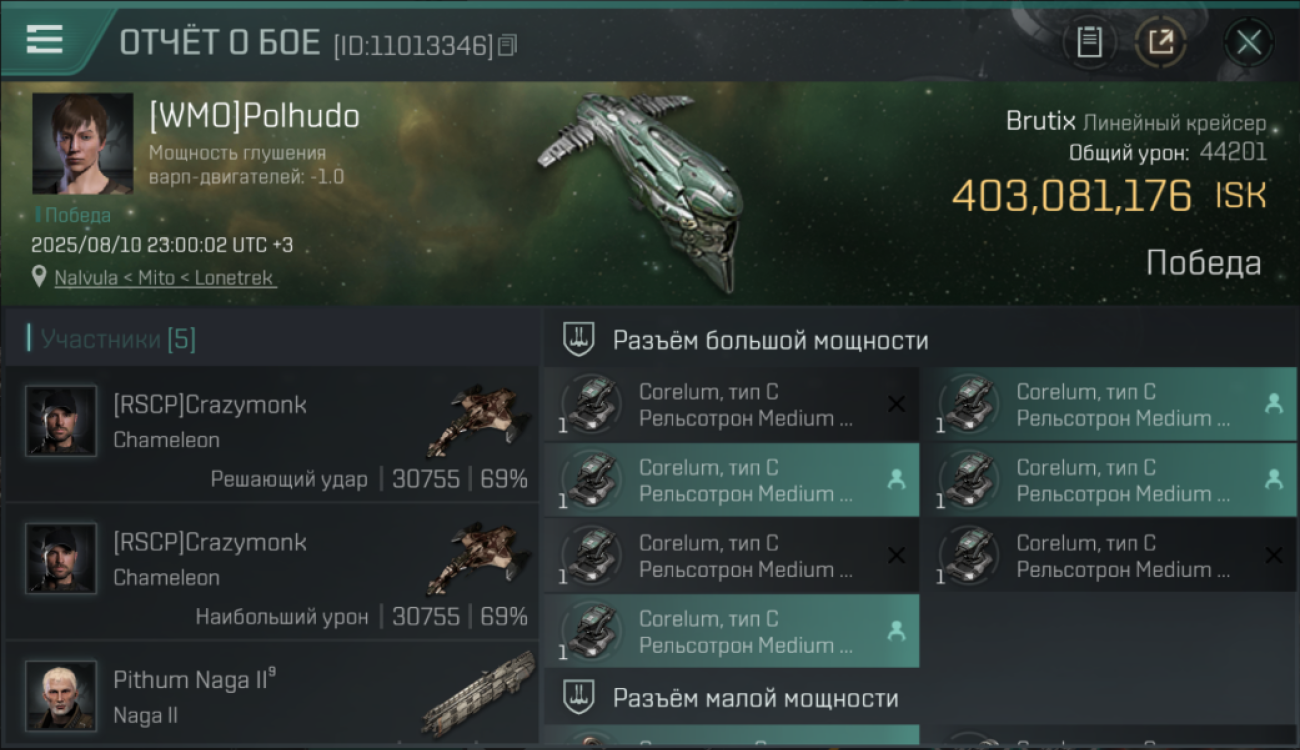Collapse Разъём малой мощности section

coord(578,697)
